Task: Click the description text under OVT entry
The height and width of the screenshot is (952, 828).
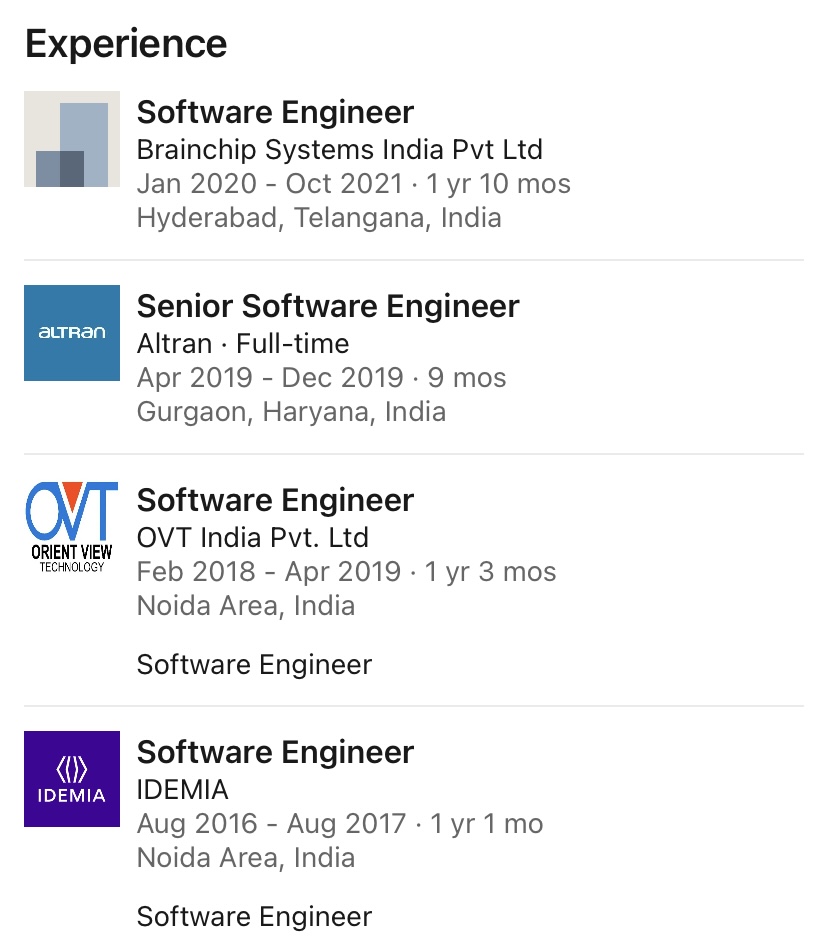Action: pos(254,665)
